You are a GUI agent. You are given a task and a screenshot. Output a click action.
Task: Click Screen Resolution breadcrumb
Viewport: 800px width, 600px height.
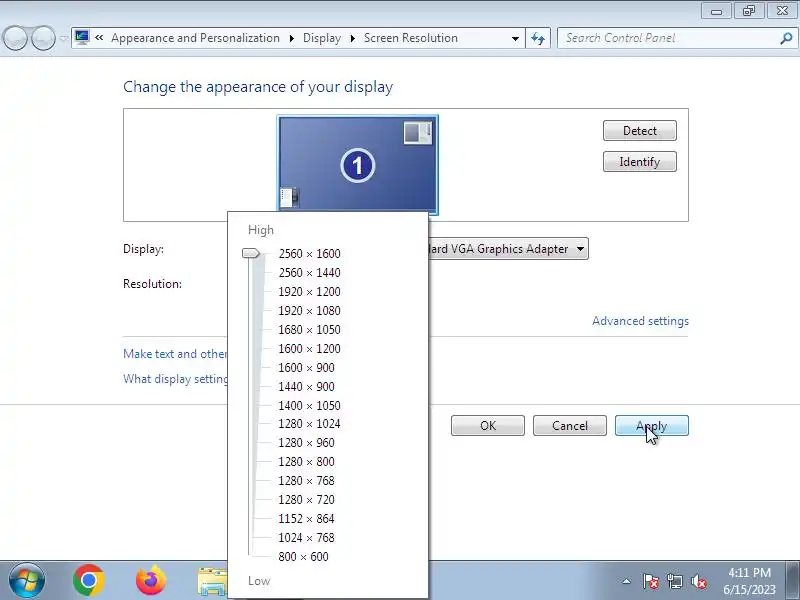411,38
